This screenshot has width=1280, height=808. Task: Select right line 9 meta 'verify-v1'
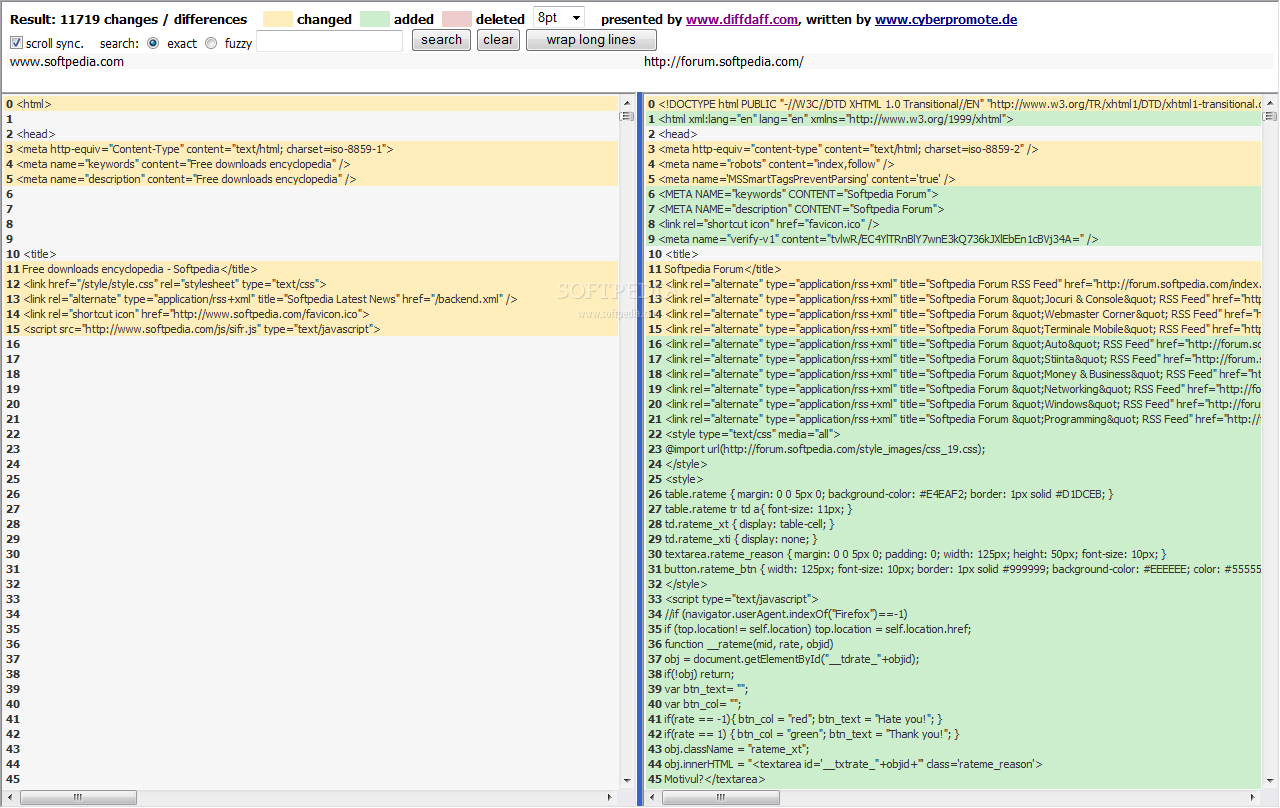tap(953, 239)
